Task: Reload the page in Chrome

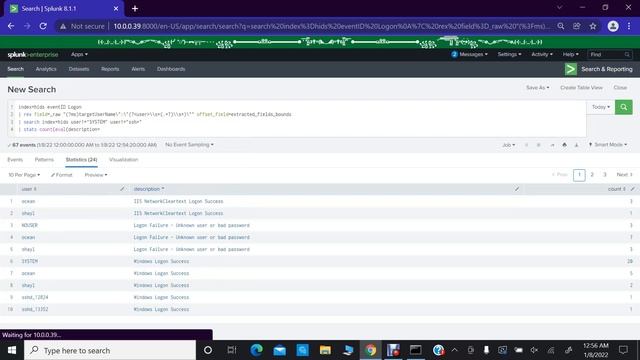Action: pyautogui.click(x=43, y=26)
